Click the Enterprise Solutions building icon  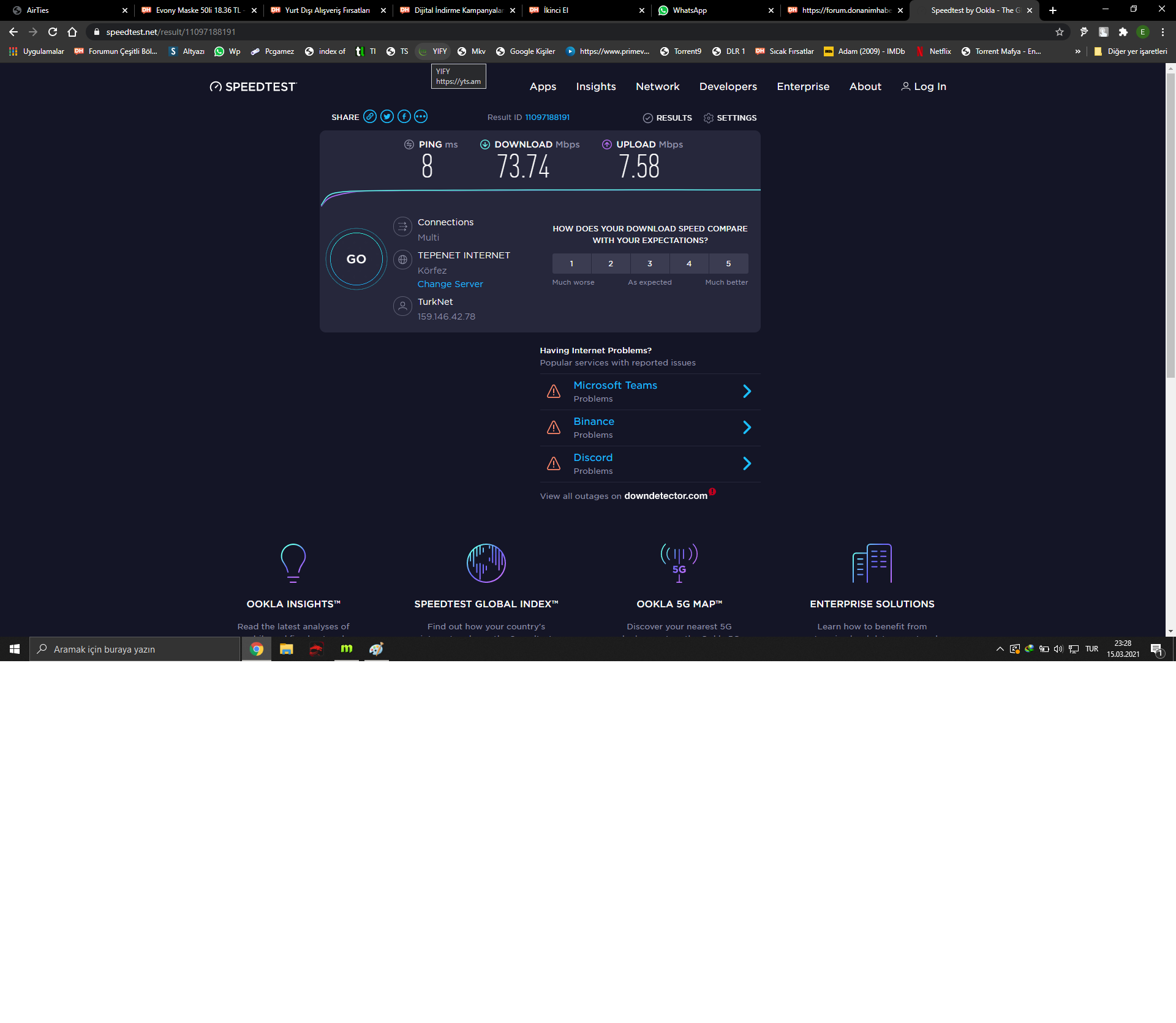tap(872, 563)
